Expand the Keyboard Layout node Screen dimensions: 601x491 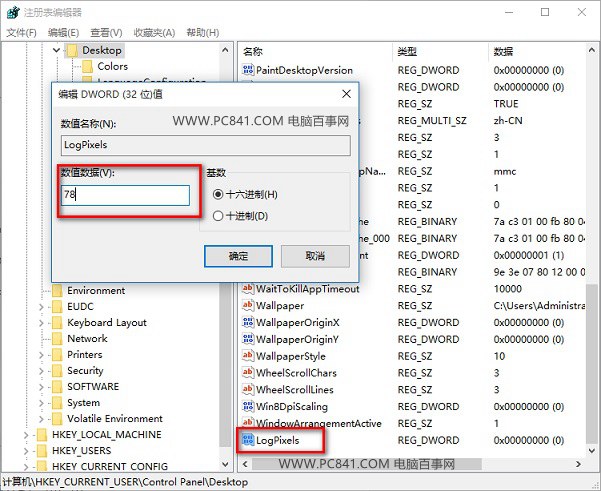click(x=41, y=323)
